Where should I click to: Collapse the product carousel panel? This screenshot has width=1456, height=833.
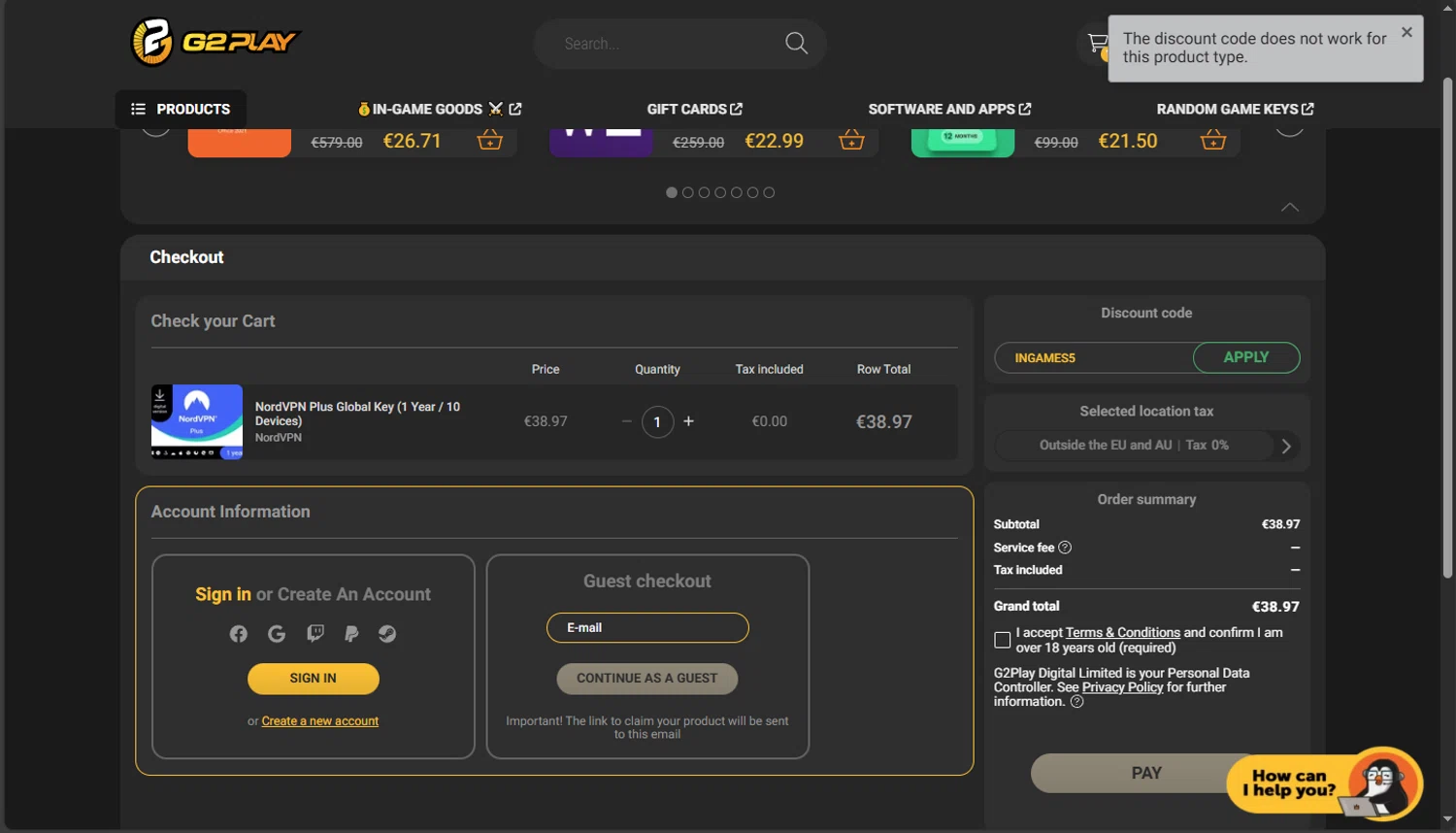point(1289,207)
